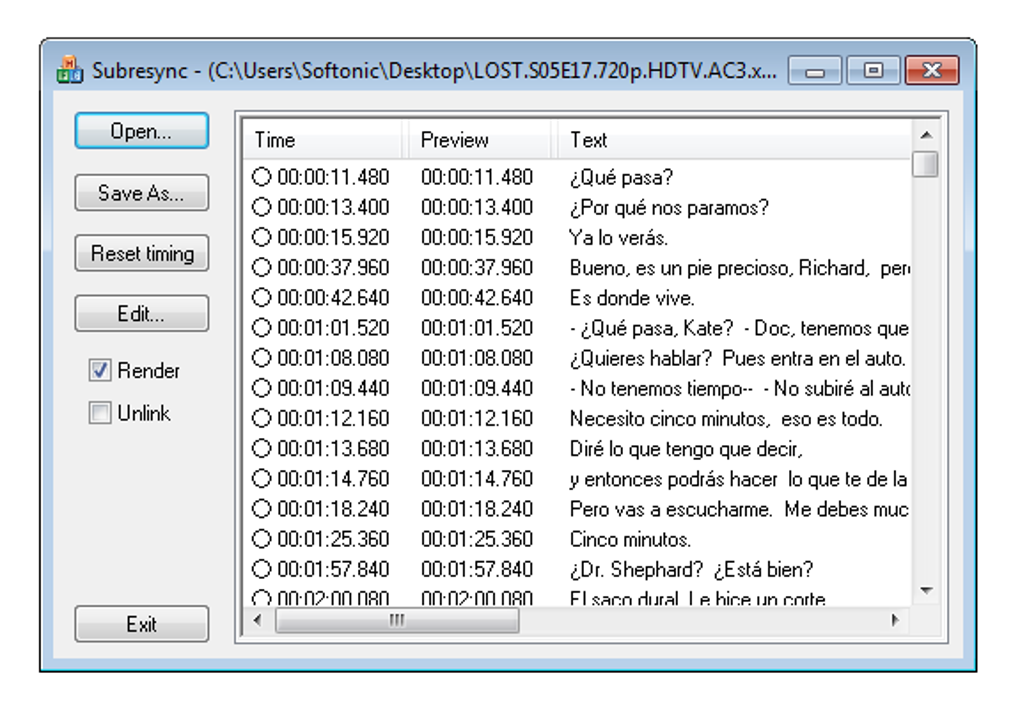Select subtitle "Bueno, es un pie precioso, Richard"
This screenshot has width=1020, height=717.
(x=719, y=268)
